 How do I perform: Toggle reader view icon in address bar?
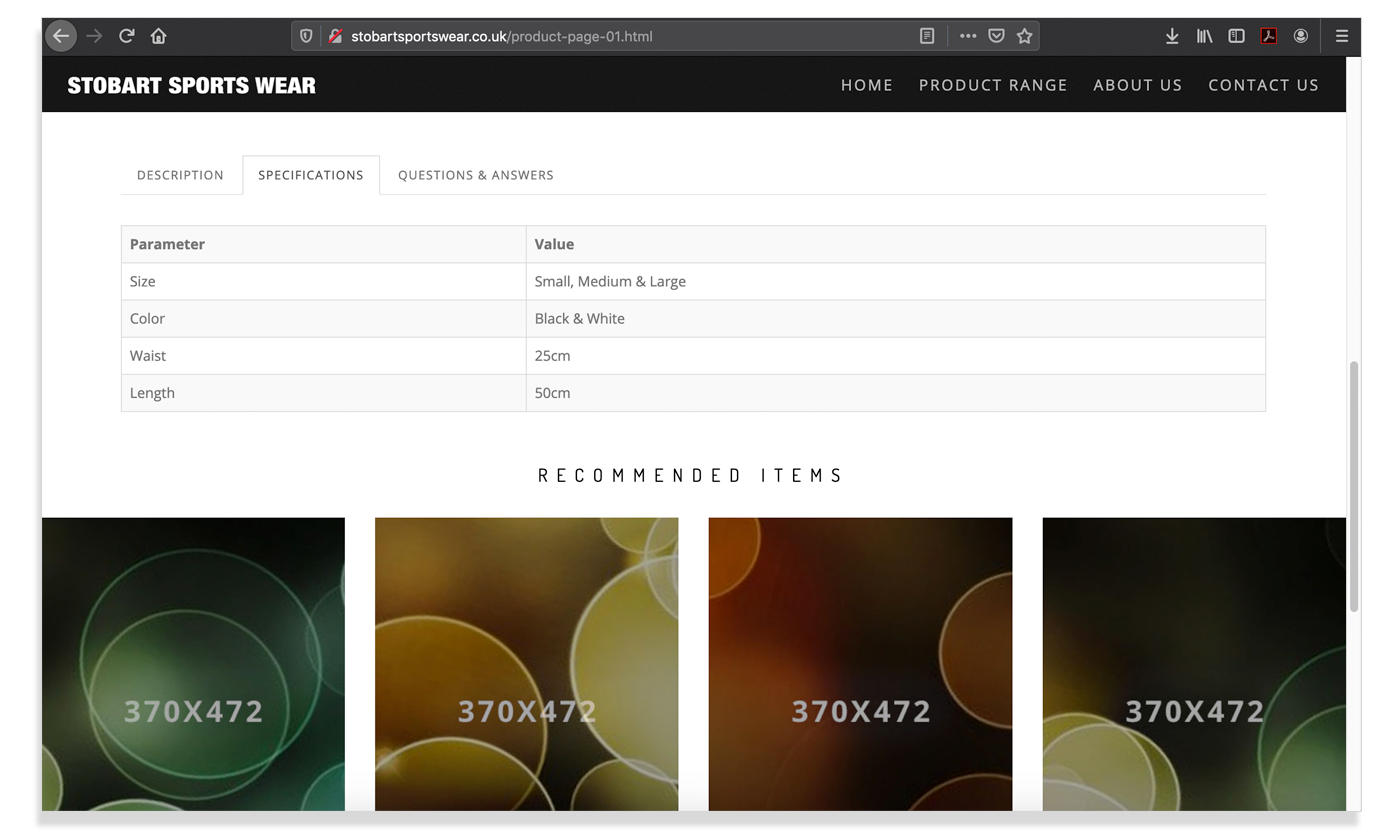tap(927, 36)
